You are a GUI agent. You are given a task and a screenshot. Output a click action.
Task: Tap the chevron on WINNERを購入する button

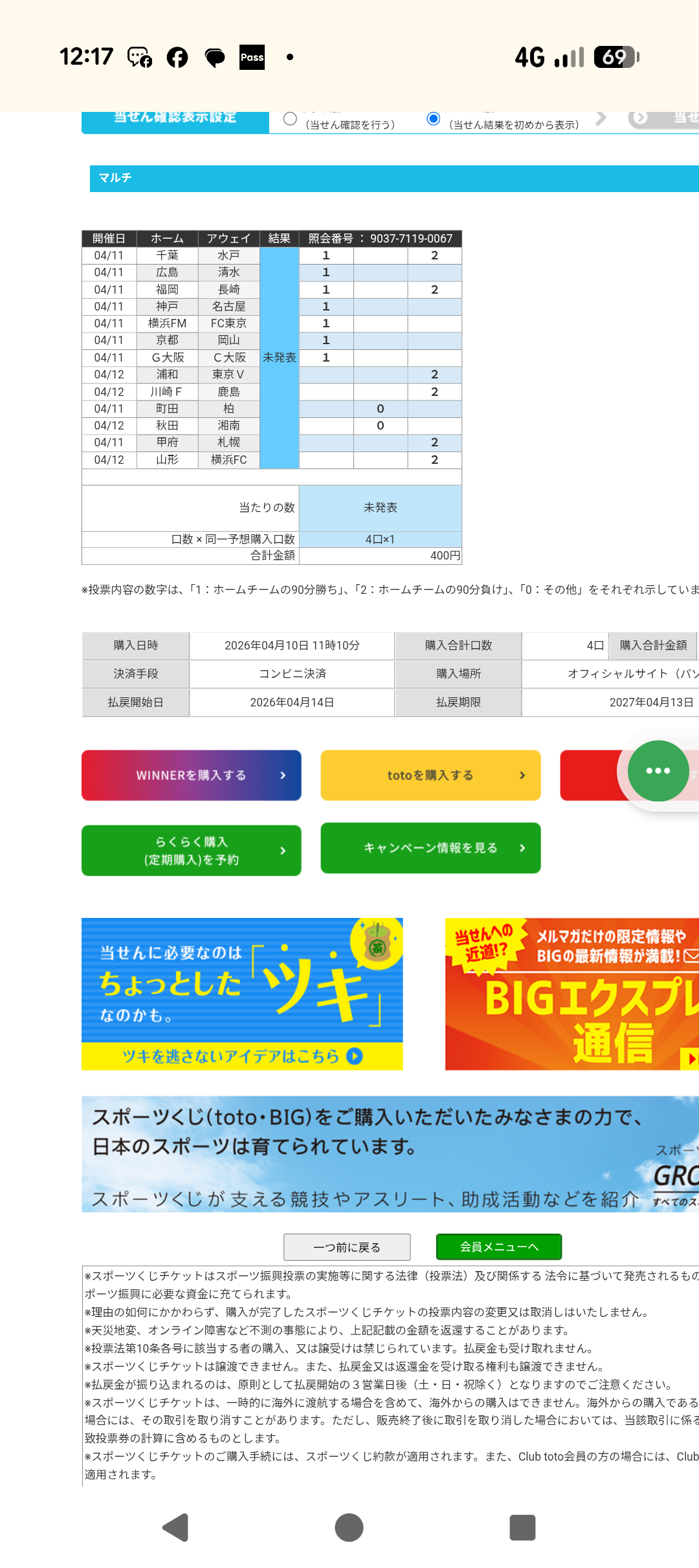point(283,775)
